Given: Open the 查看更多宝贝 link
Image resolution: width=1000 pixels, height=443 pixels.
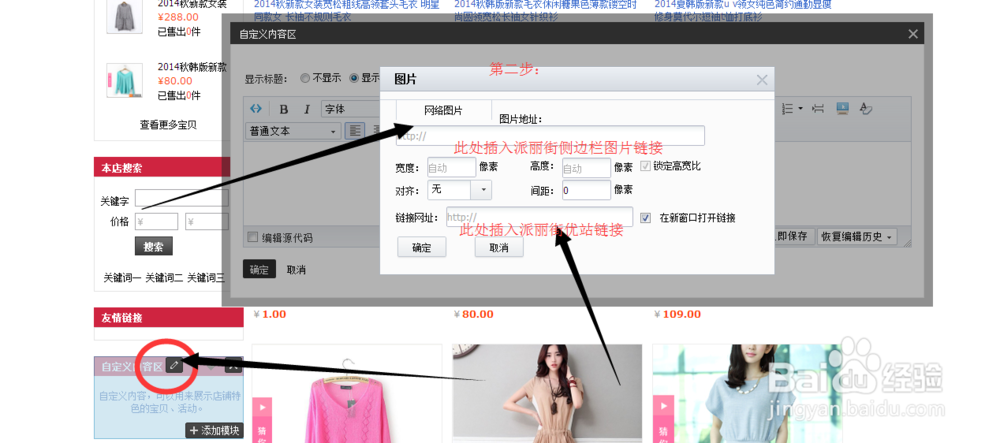Looking at the screenshot, I should [x=168, y=125].
